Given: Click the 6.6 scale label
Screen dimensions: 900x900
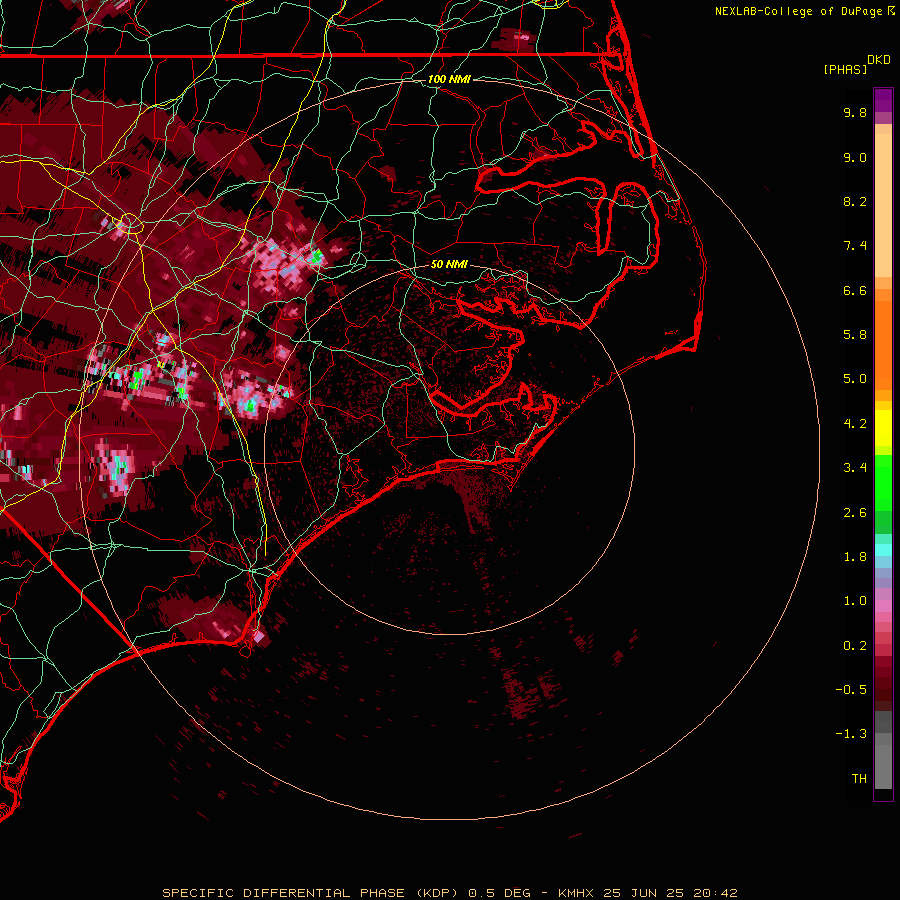Looking at the screenshot, I should pyautogui.click(x=855, y=290).
